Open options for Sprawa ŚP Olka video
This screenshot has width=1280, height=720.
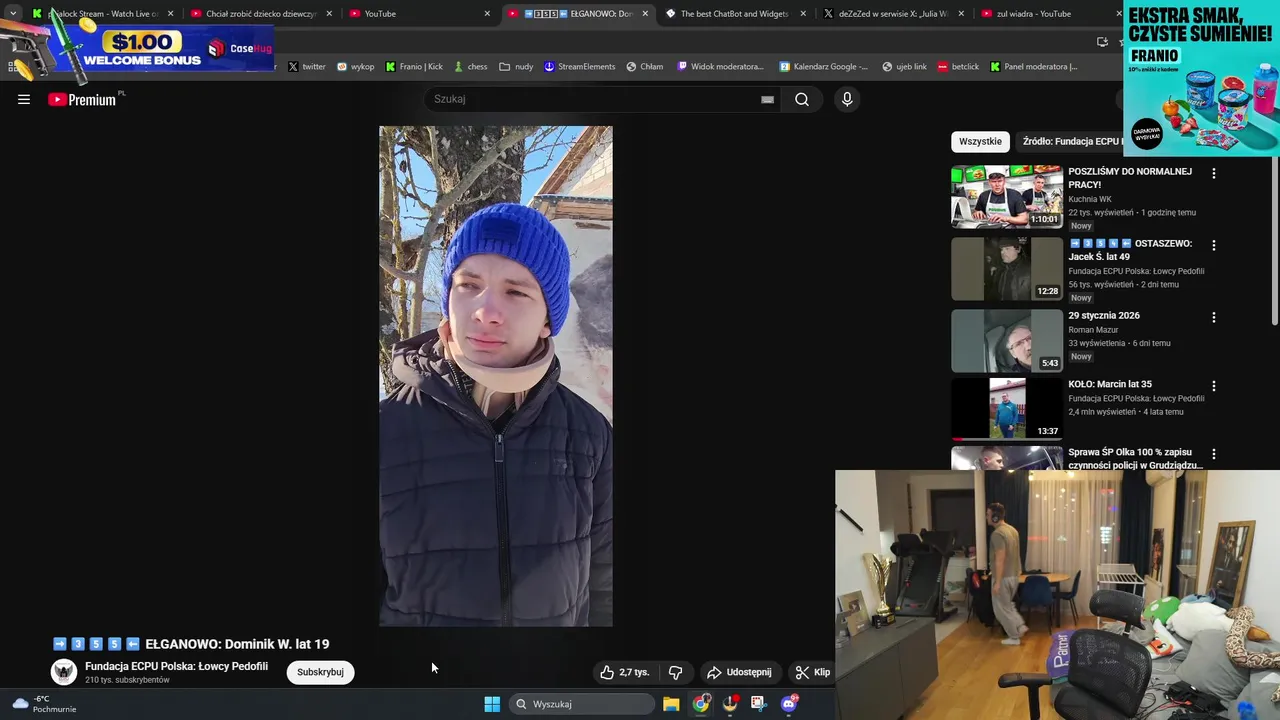point(1214,453)
